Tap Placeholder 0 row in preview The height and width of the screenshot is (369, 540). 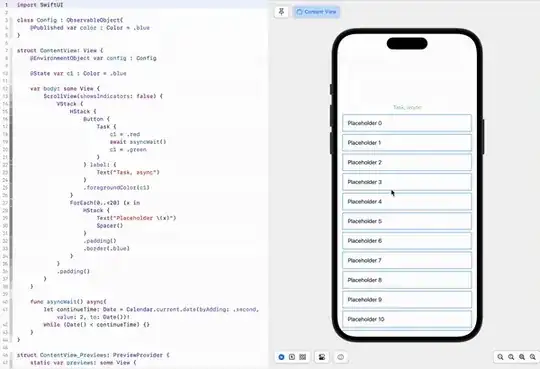407,123
